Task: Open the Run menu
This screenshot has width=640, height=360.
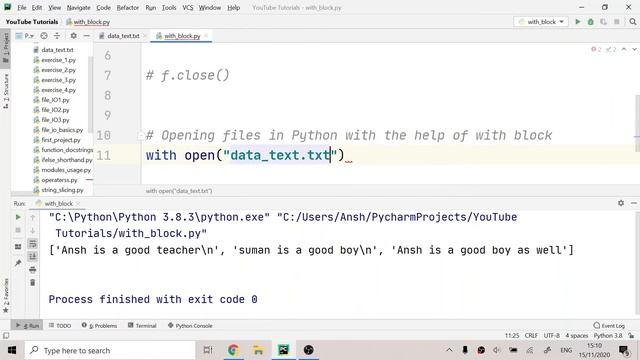Action: [151, 8]
